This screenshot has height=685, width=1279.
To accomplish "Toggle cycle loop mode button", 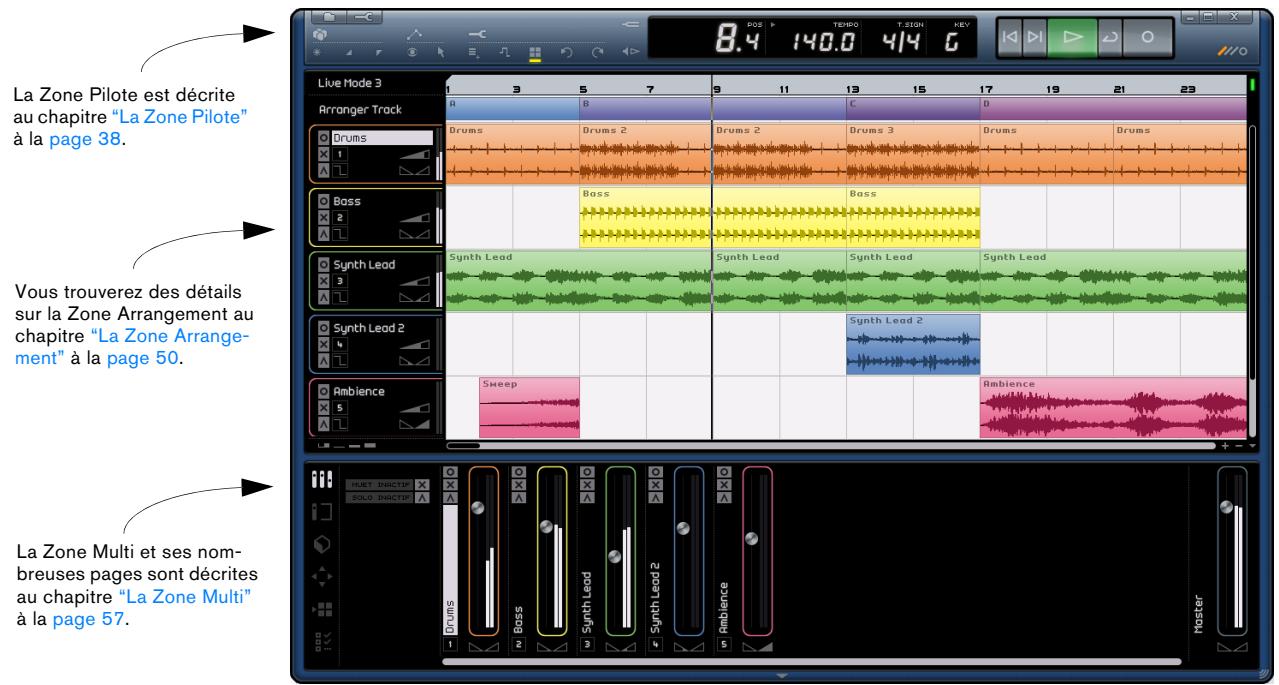I will (1110, 36).
